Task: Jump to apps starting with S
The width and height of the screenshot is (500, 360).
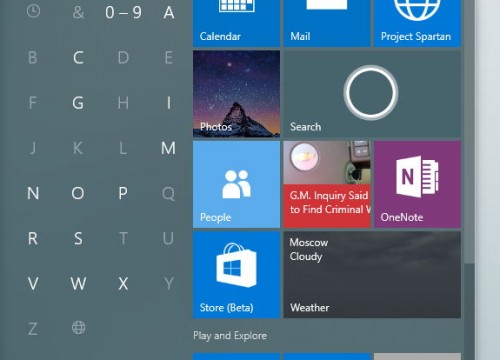Action: click(78, 238)
